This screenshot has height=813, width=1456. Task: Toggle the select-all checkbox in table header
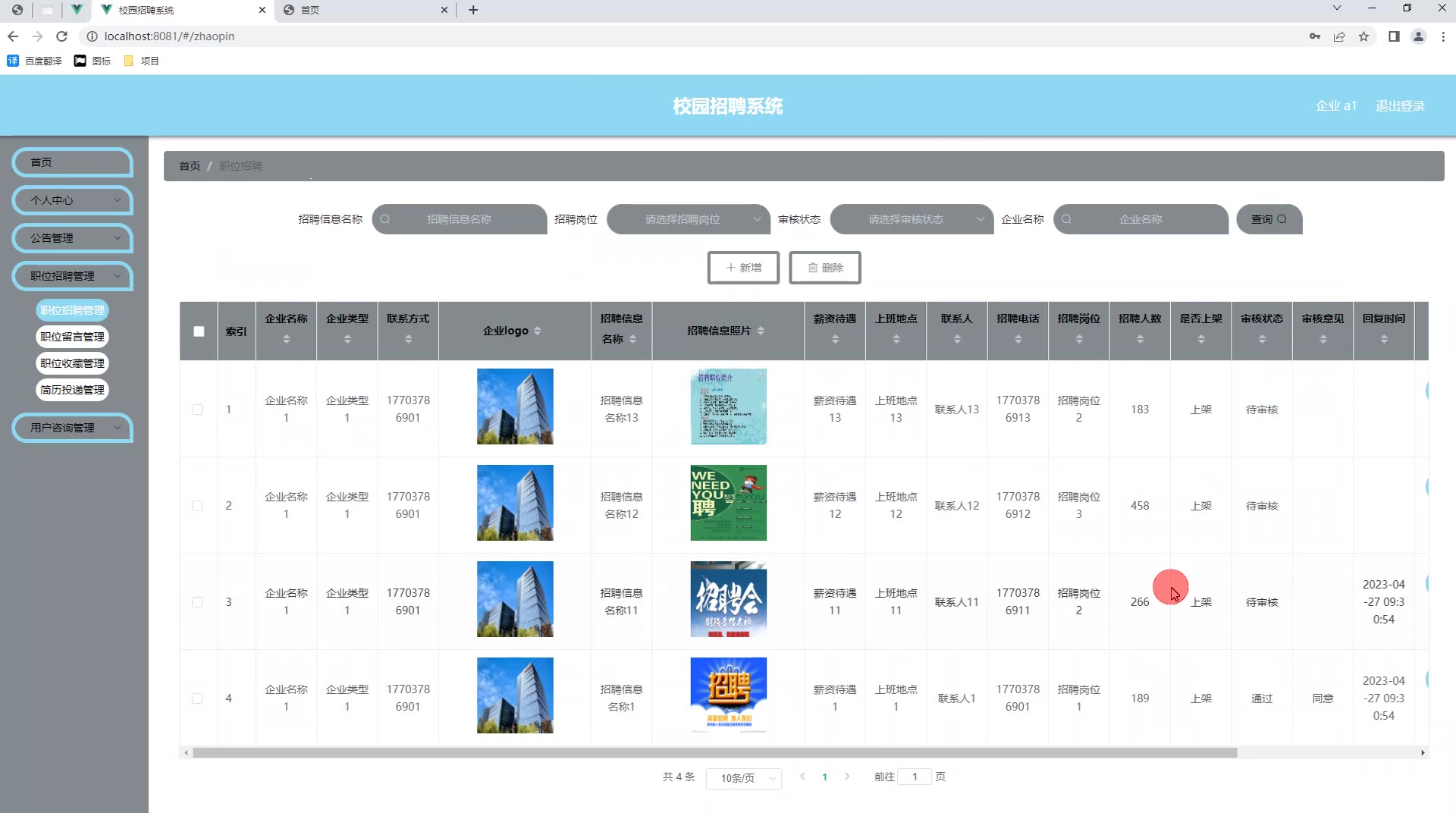point(199,331)
